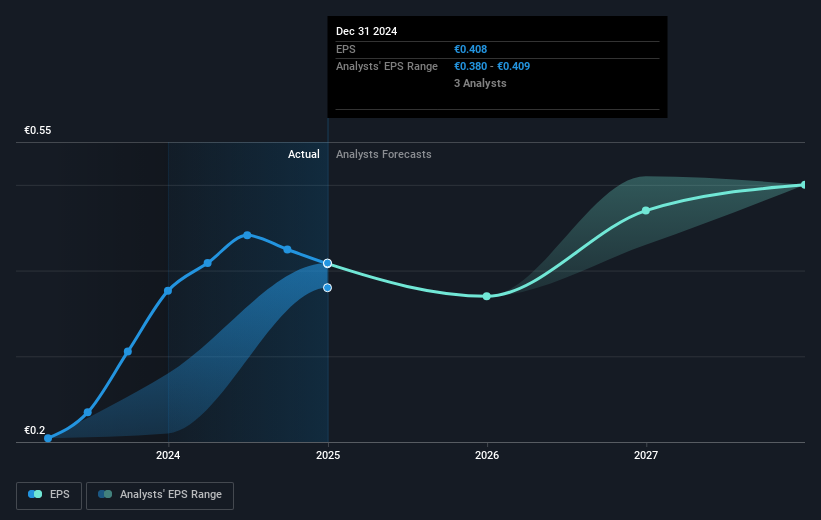Toggle the EPS legend button

click(49, 495)
